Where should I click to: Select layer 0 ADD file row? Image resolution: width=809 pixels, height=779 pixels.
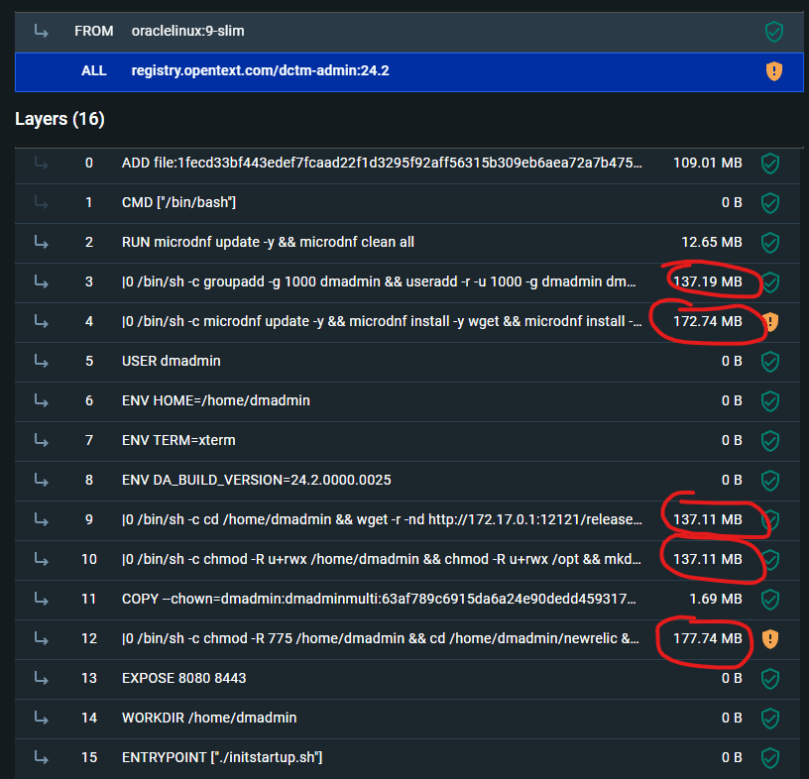click(408, 164)
